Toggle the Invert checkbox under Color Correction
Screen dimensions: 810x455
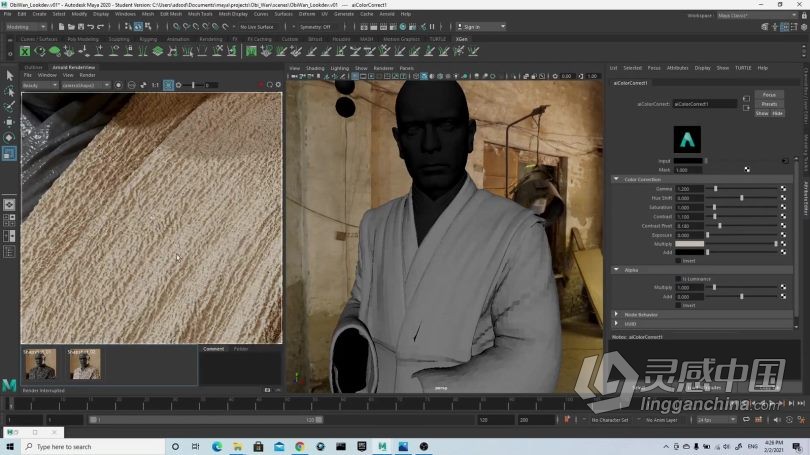coord(678,261)
